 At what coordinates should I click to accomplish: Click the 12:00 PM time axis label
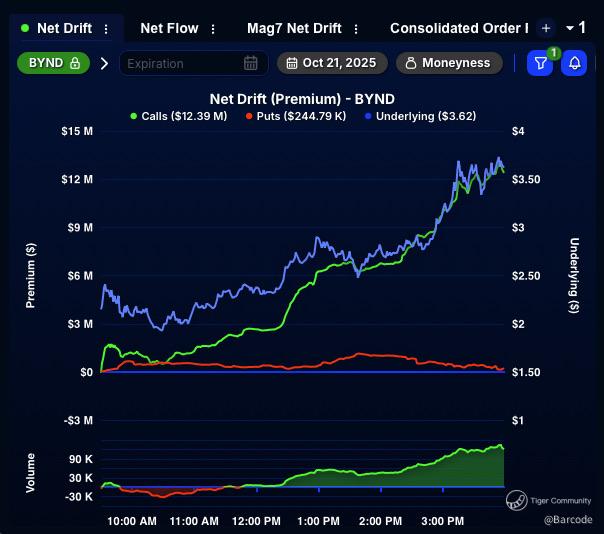coord(256,521)
